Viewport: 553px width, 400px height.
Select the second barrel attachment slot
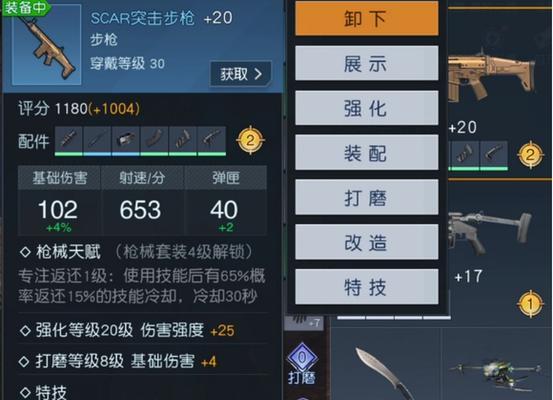pyautogui.click(x=97, y=140)
